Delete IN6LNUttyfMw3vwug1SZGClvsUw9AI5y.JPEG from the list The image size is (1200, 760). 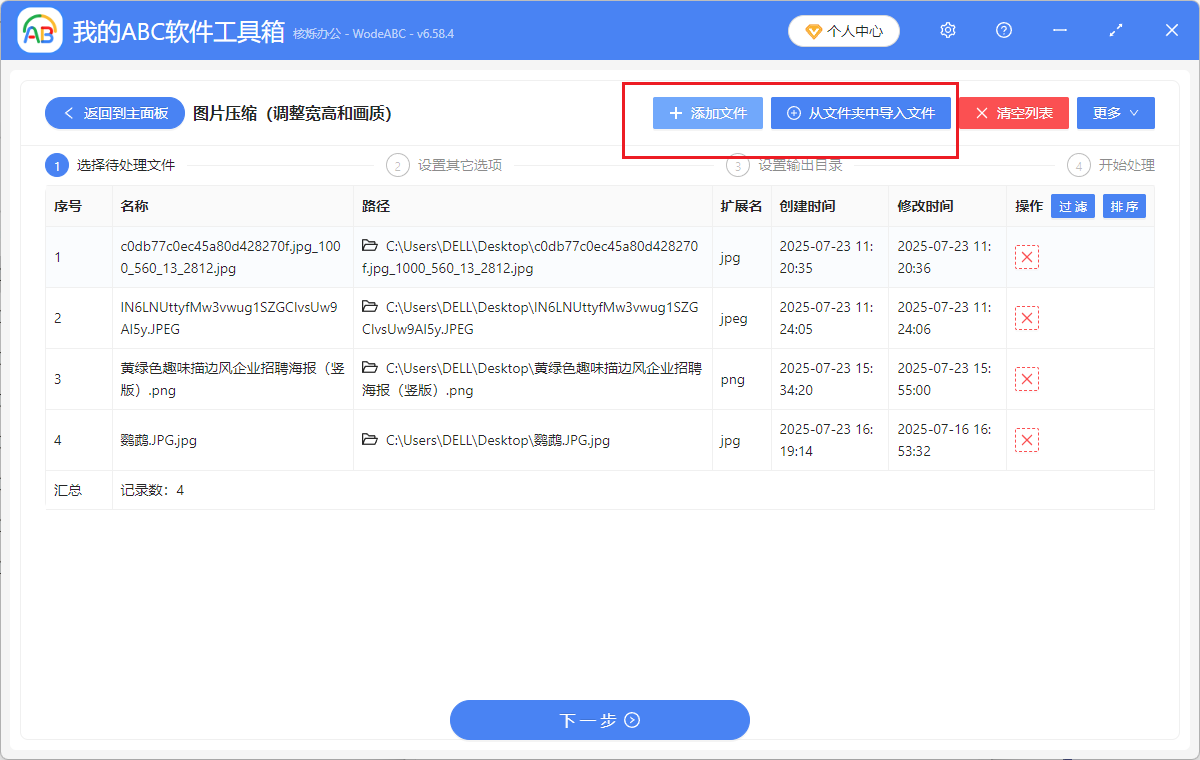click(x=1026, y=318)
